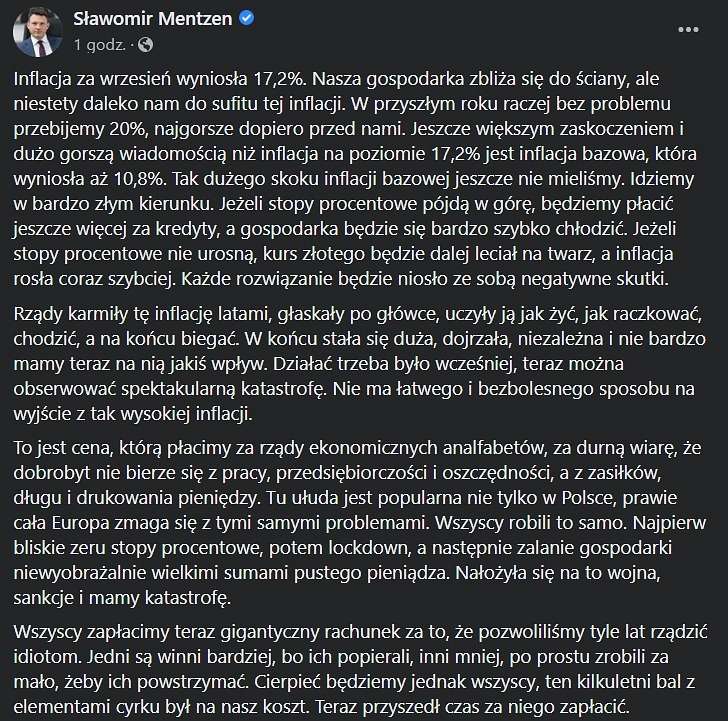Open the post via the '1 godz.' timestamp

point(100,45)
